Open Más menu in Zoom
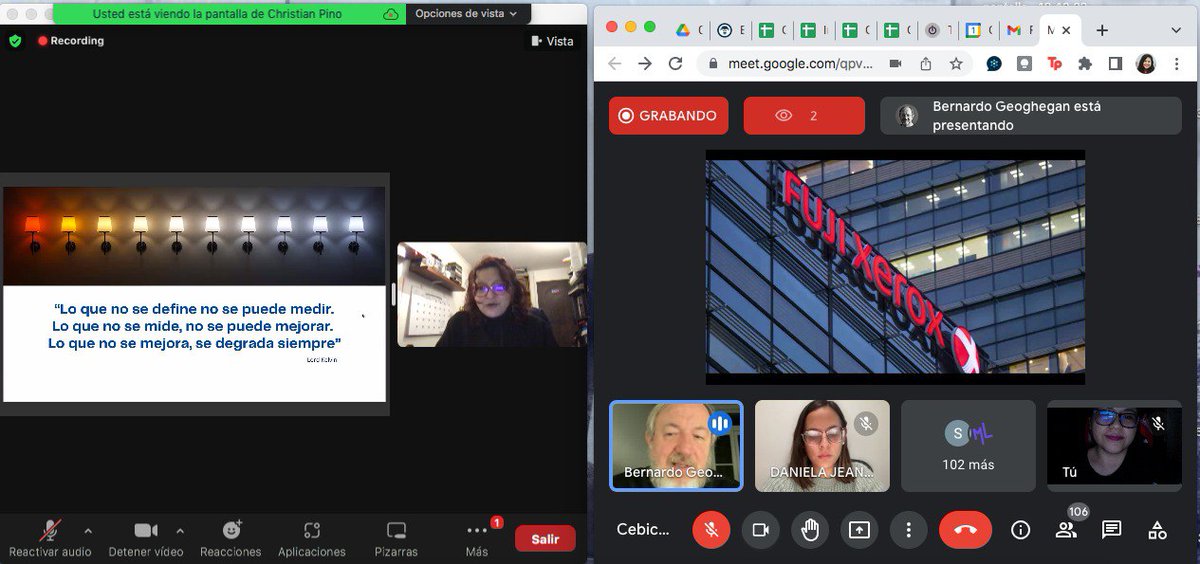This screenshot has width=1200, height=564. pos(477,539)
